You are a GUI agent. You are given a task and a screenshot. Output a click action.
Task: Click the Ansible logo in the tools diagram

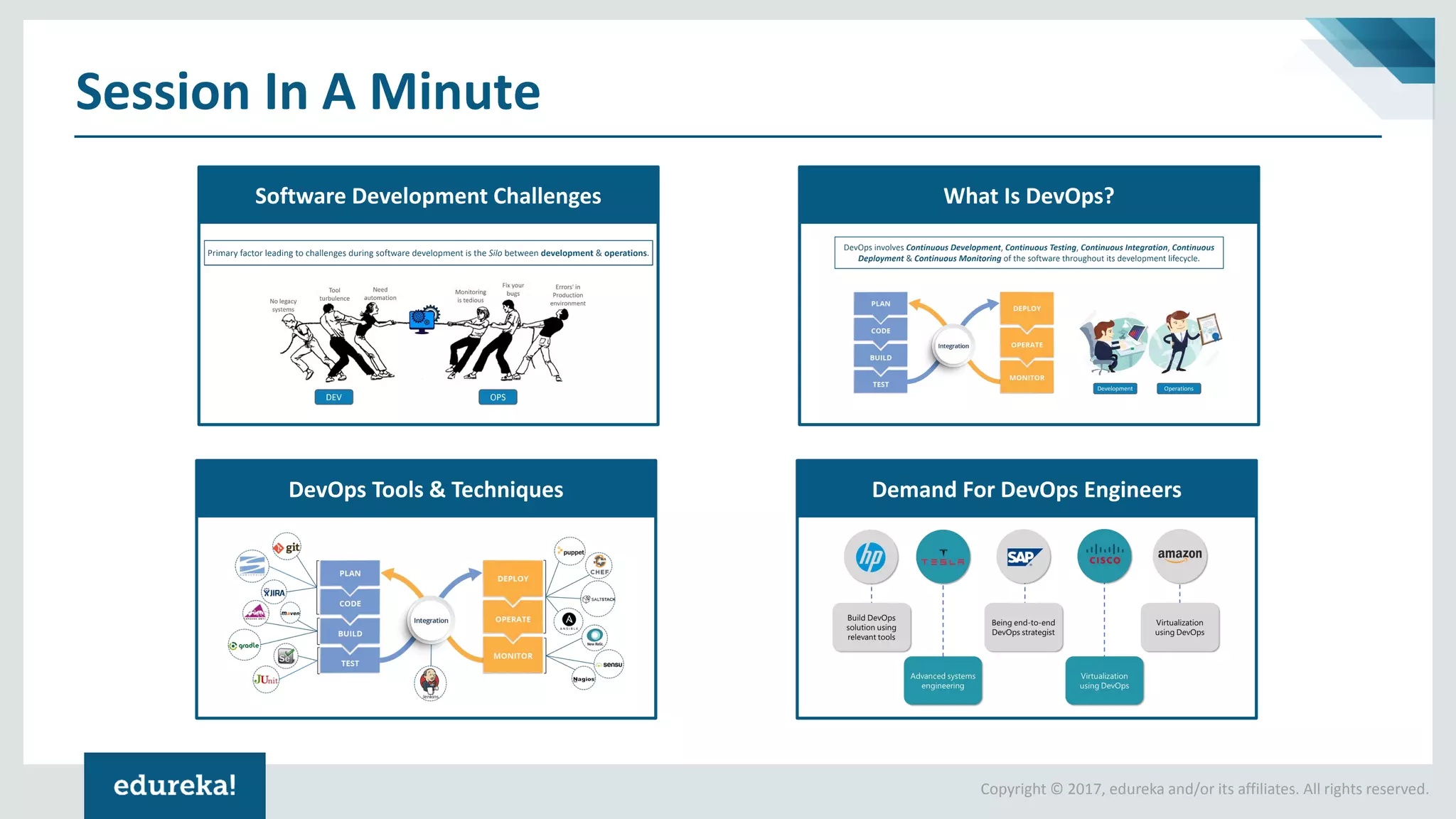click(569, 619)
